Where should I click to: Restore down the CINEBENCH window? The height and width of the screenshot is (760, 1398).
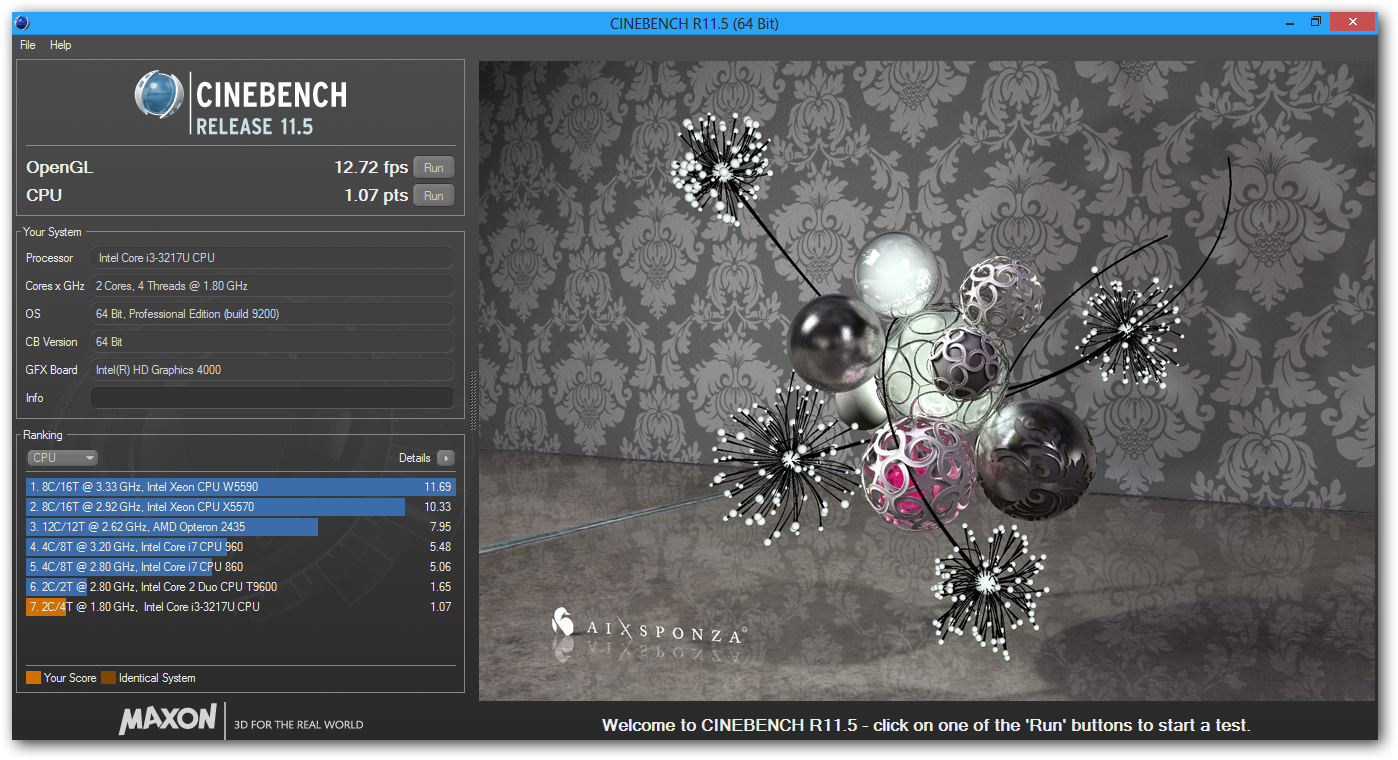(1316, 22)
